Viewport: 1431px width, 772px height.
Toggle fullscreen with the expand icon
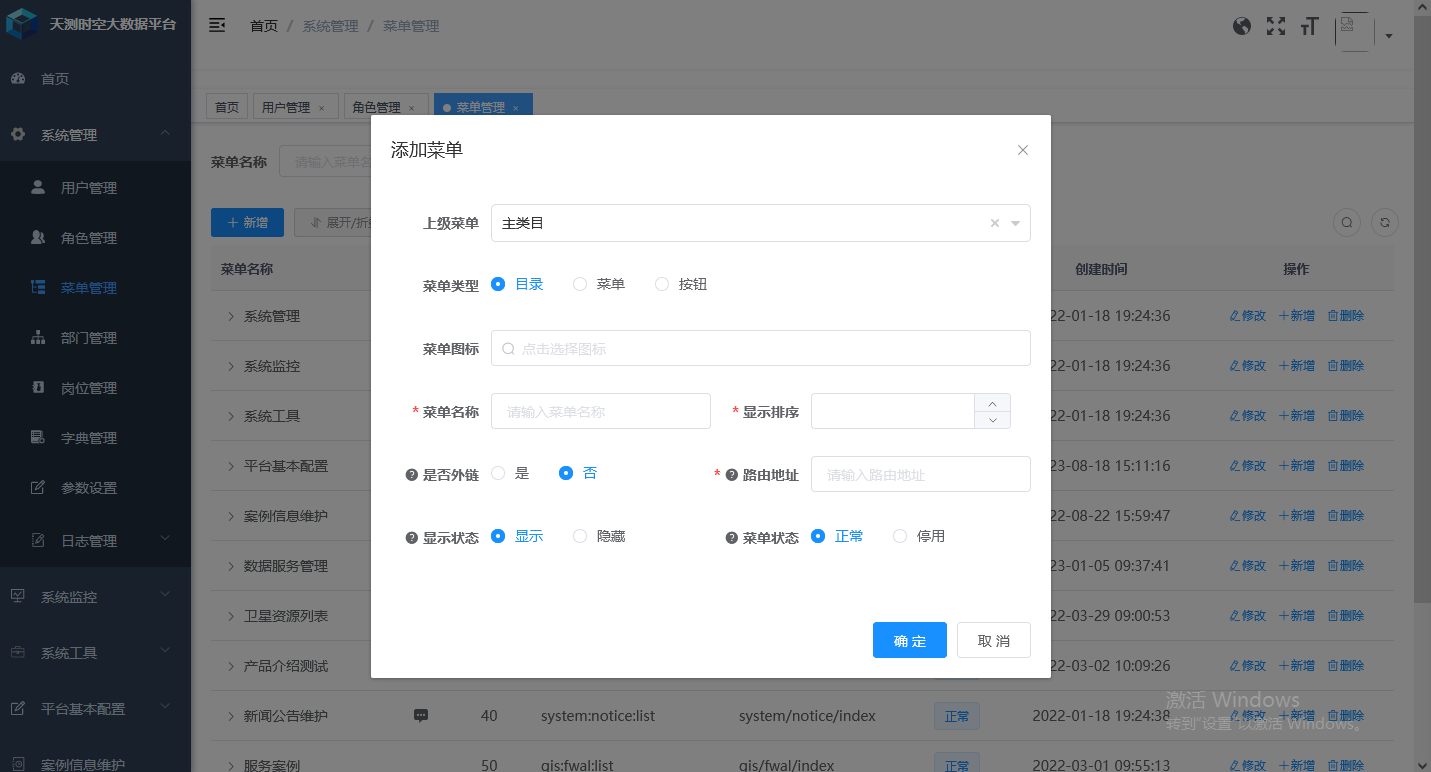click(x=1276, y=27)
